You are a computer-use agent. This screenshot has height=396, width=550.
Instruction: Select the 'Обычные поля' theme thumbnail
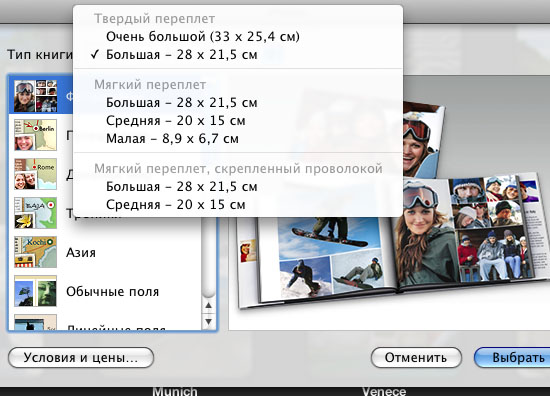coord(35,291)
